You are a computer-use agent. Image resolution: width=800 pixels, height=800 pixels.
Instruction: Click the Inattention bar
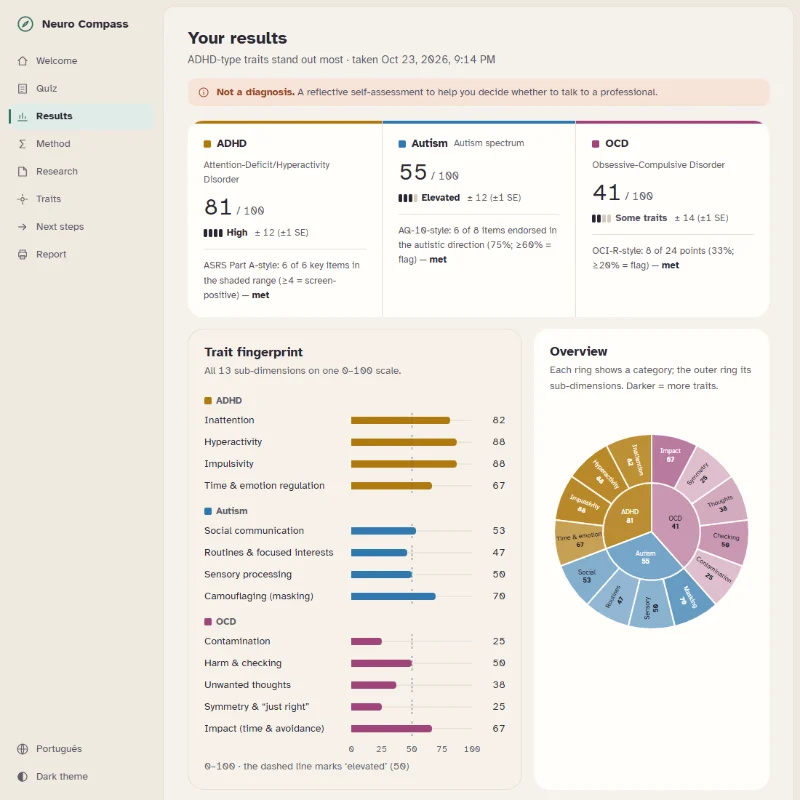tap(401, 420)
